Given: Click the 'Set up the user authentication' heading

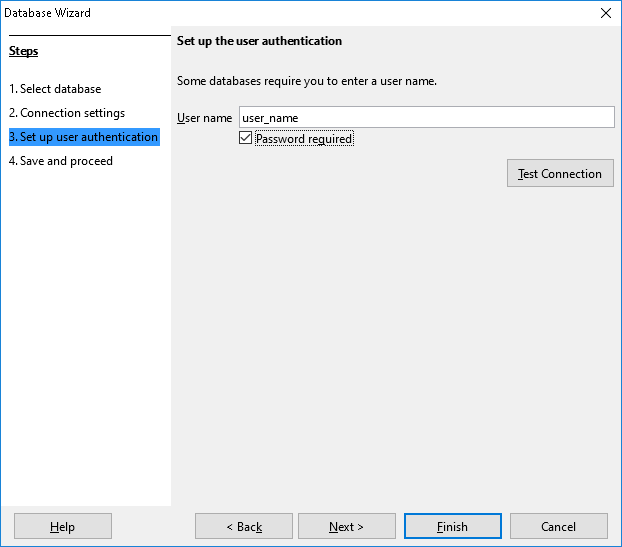Looking at the screenshot, I should [259, 41].
